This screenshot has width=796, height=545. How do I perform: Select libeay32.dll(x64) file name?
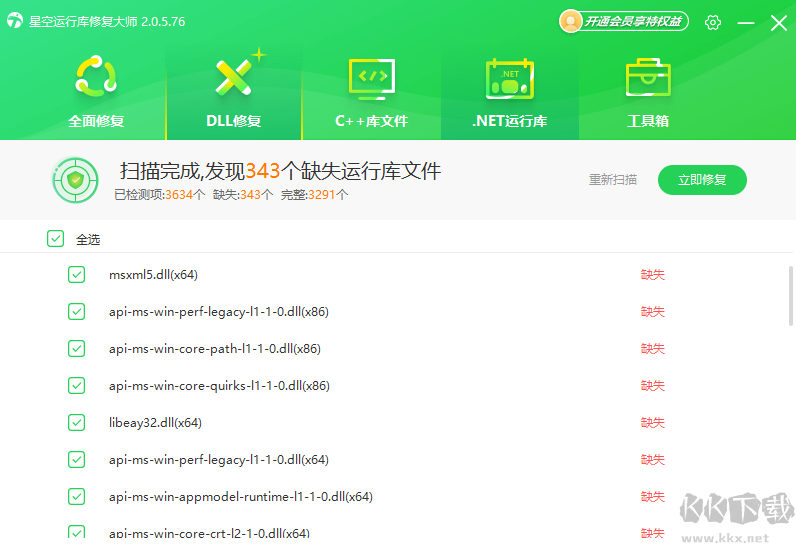[155, 423]
